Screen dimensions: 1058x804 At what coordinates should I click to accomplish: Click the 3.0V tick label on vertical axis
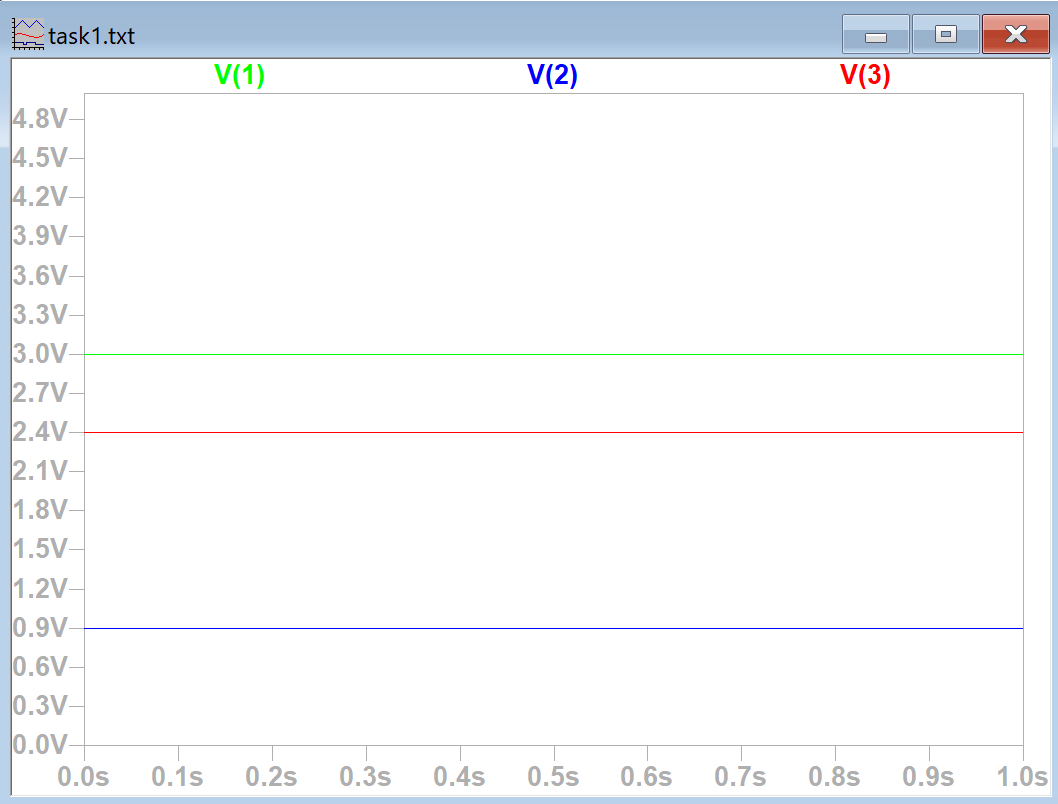(x=38, y=354)
